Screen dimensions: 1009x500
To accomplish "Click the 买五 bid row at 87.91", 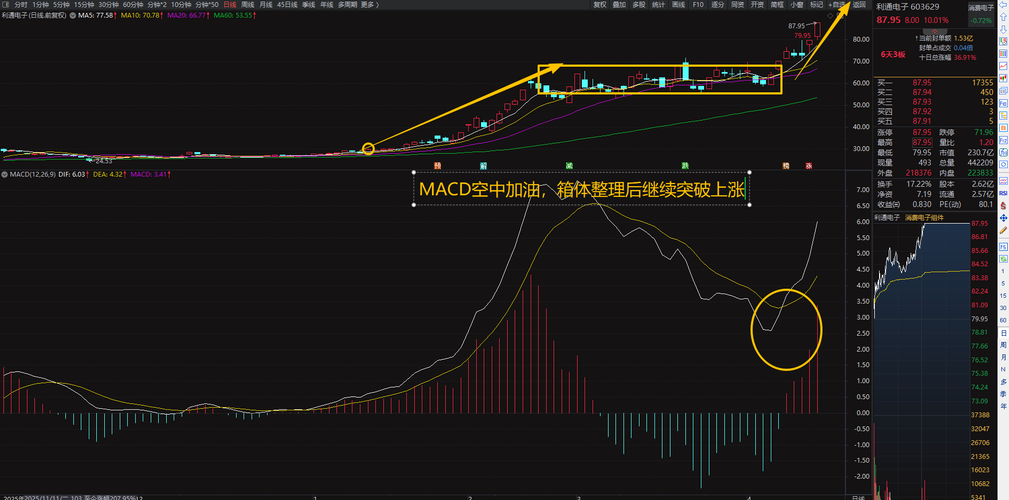I will 933,120.
